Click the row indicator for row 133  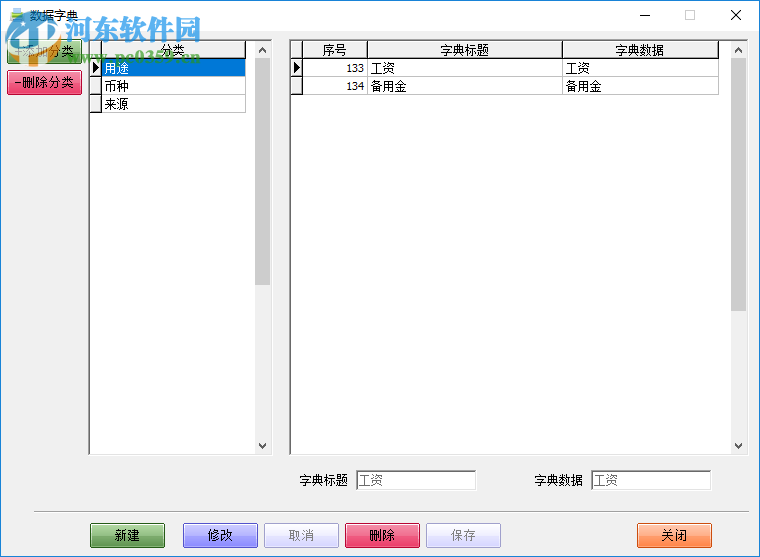297,68
